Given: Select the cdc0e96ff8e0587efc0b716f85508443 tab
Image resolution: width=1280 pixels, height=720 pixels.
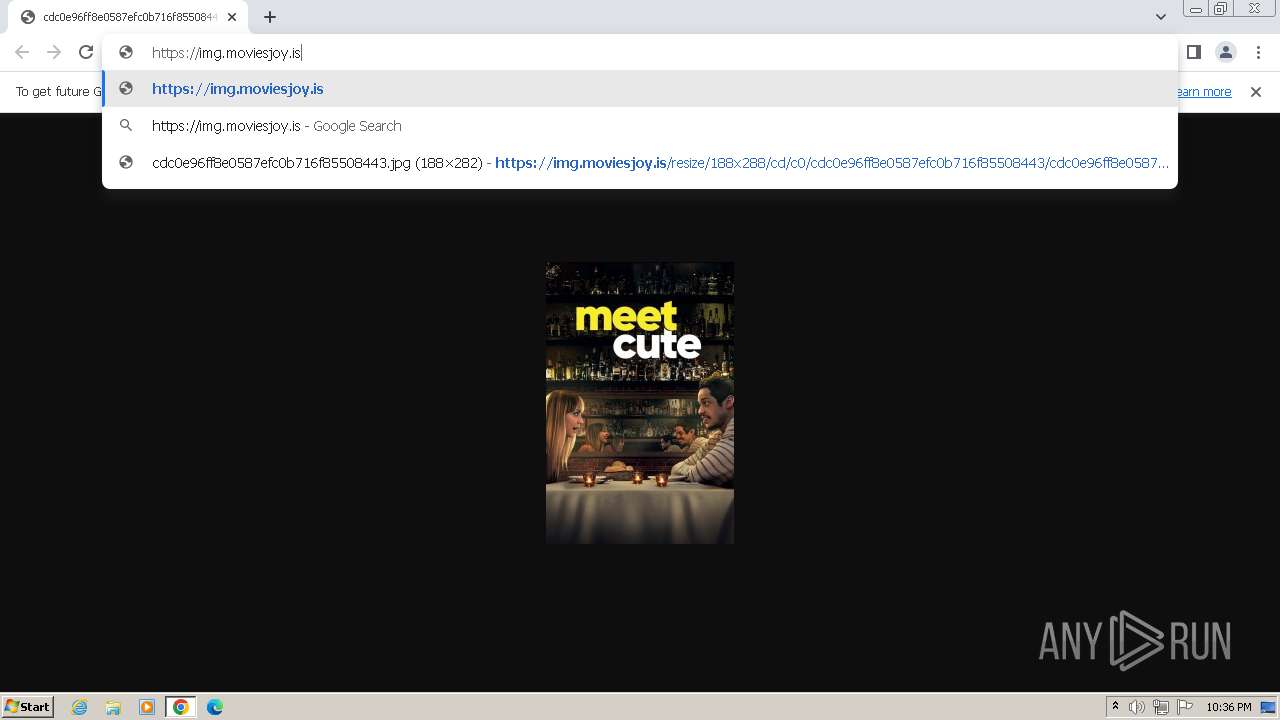Looking at the screenshot, I should [x=130, y=17].
